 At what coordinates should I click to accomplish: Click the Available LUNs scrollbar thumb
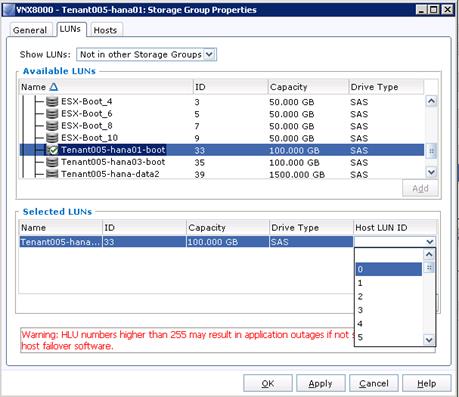[x=431, y=151]
